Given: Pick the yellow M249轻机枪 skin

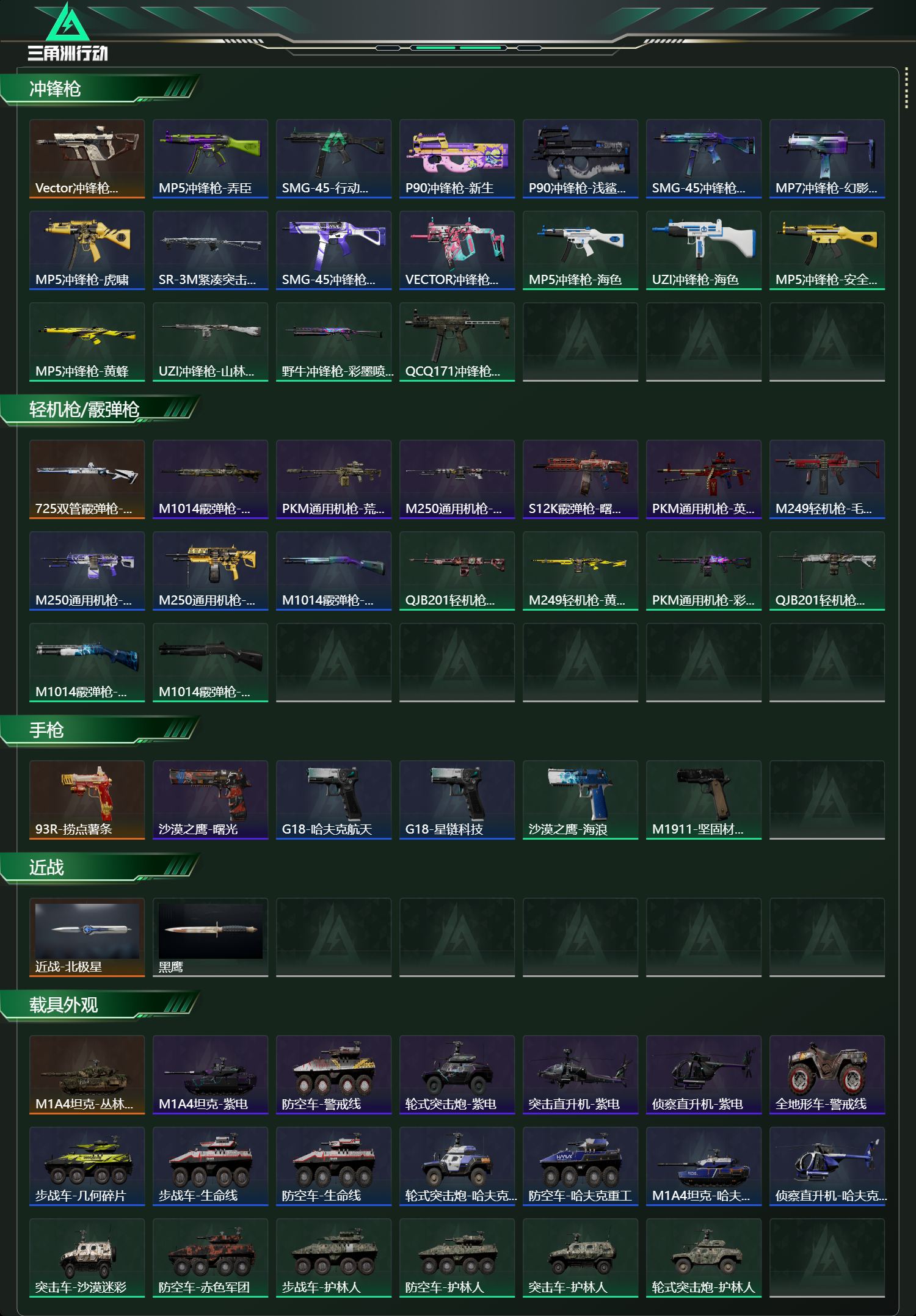Looking at the screenshot, I should tap(580, 571).
